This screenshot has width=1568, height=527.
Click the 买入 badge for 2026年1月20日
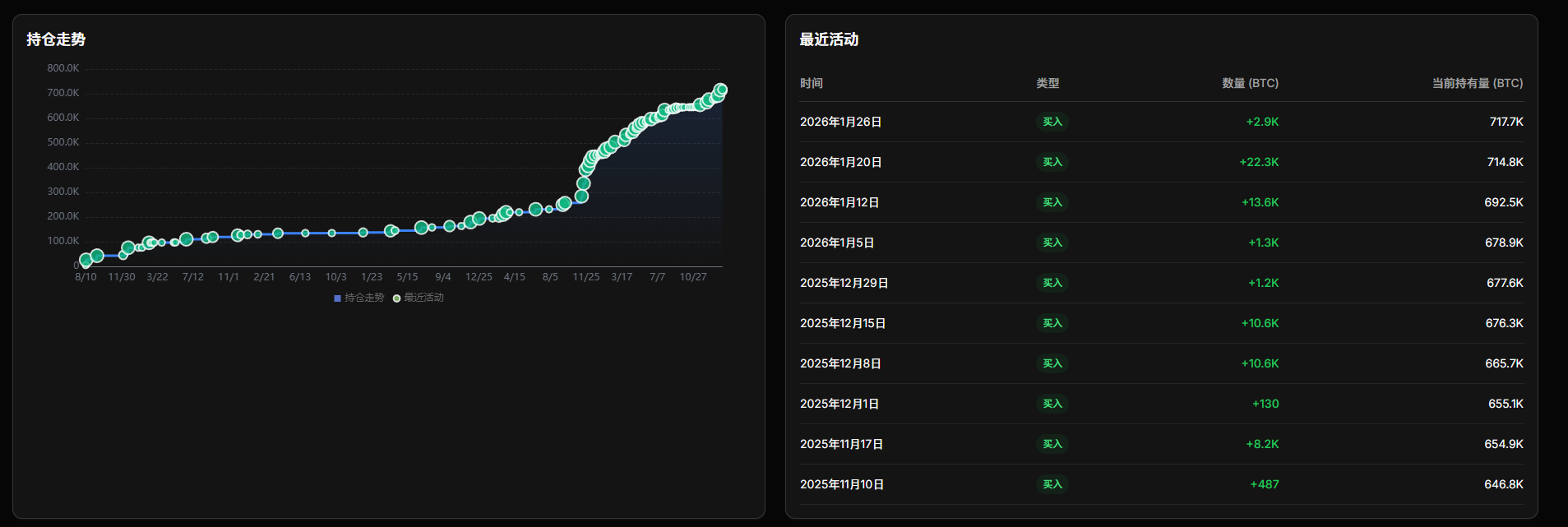(1052, 162)
